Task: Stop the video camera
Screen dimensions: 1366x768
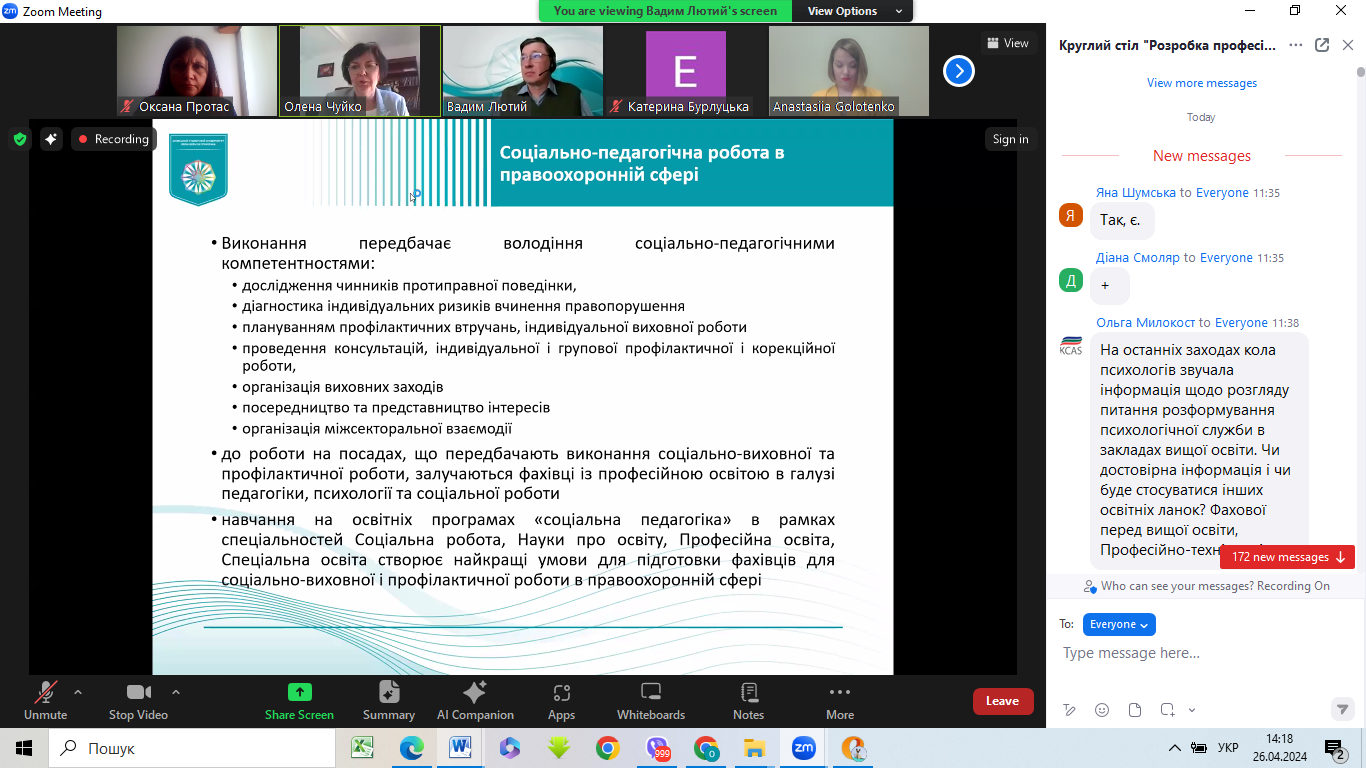Action: click(138, 700)
